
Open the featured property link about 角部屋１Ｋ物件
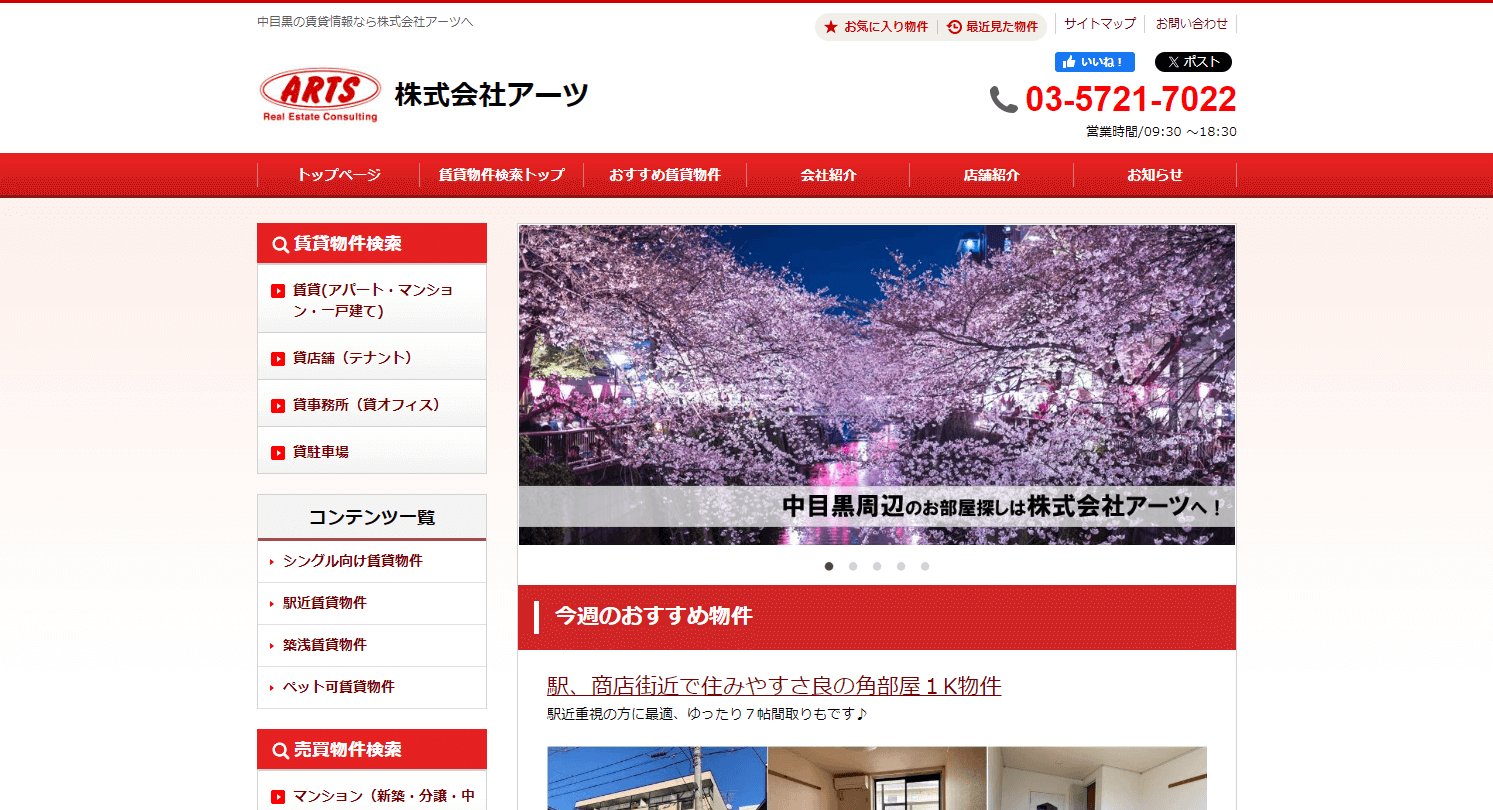pyautogui.click(x=773, y=686)
